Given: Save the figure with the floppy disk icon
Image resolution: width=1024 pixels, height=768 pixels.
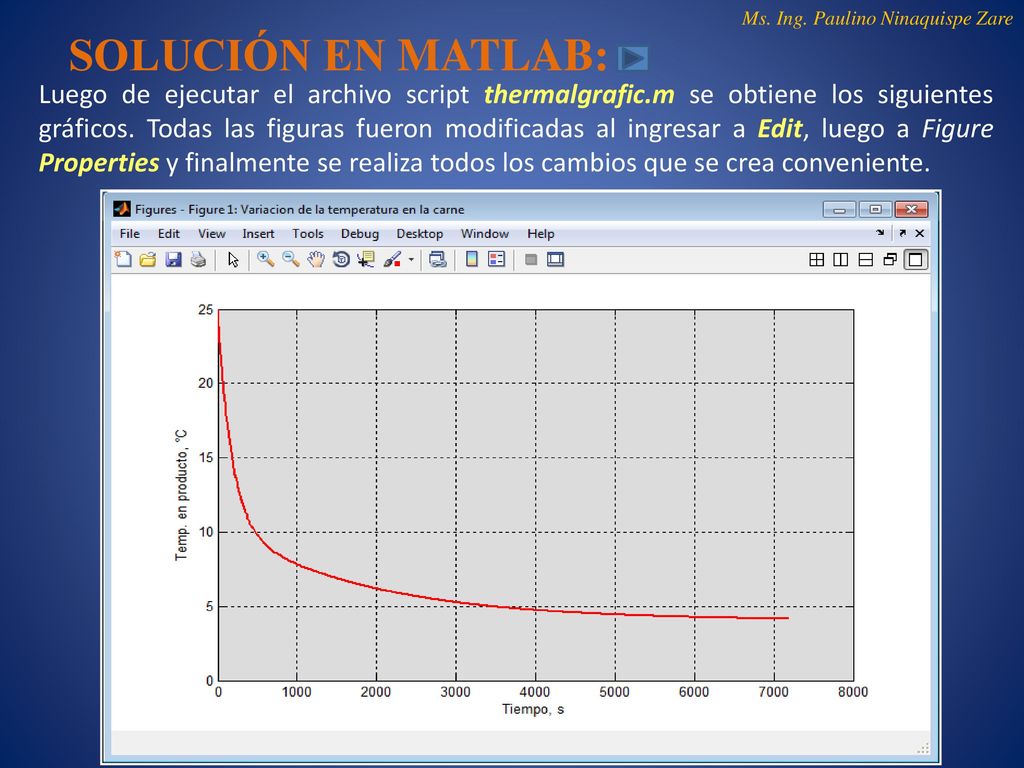Looking at the screenshot, I should point(173,260).
